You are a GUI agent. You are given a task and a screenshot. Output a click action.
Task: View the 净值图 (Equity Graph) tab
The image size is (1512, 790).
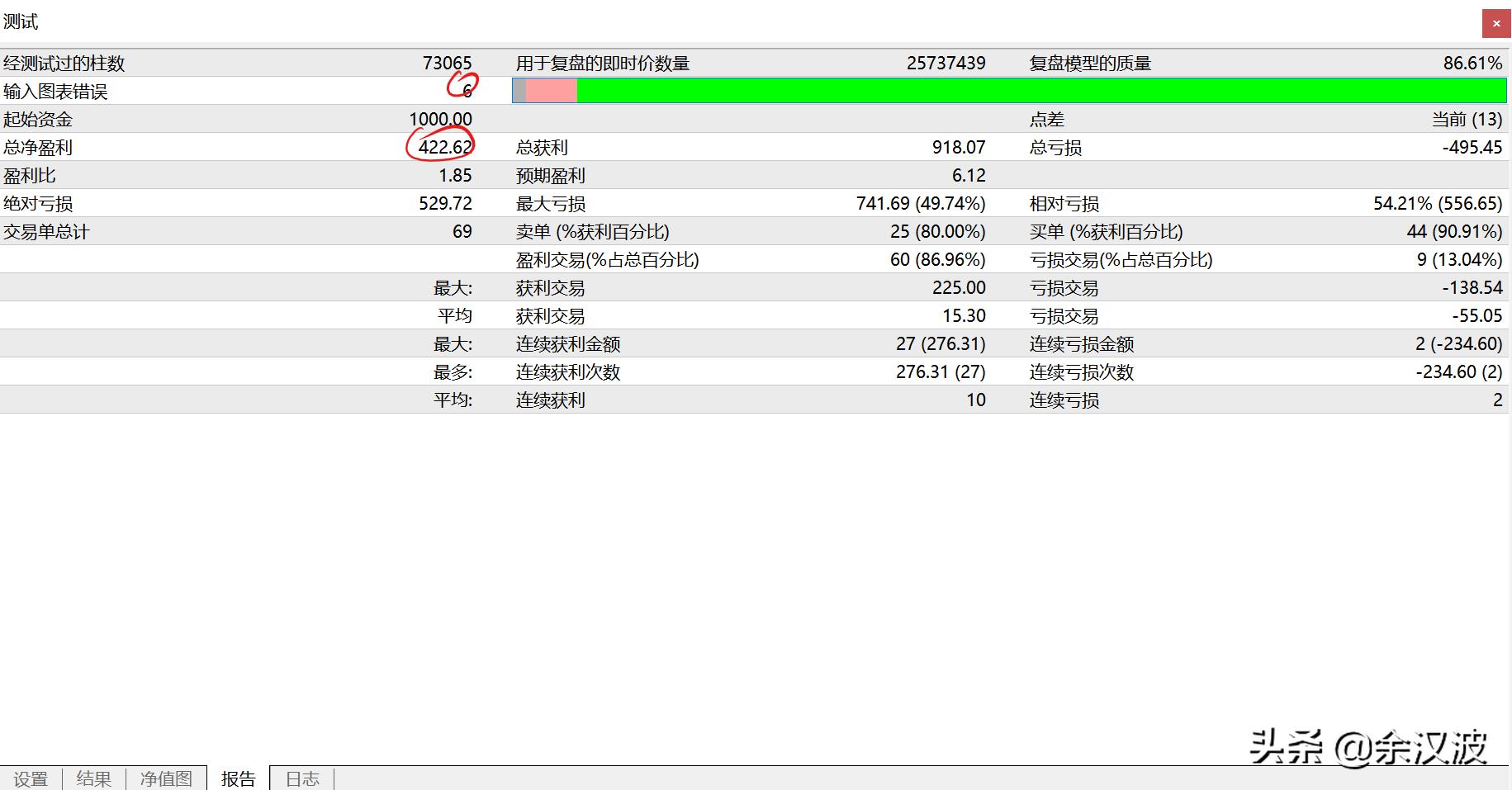[x=164, y=778]
